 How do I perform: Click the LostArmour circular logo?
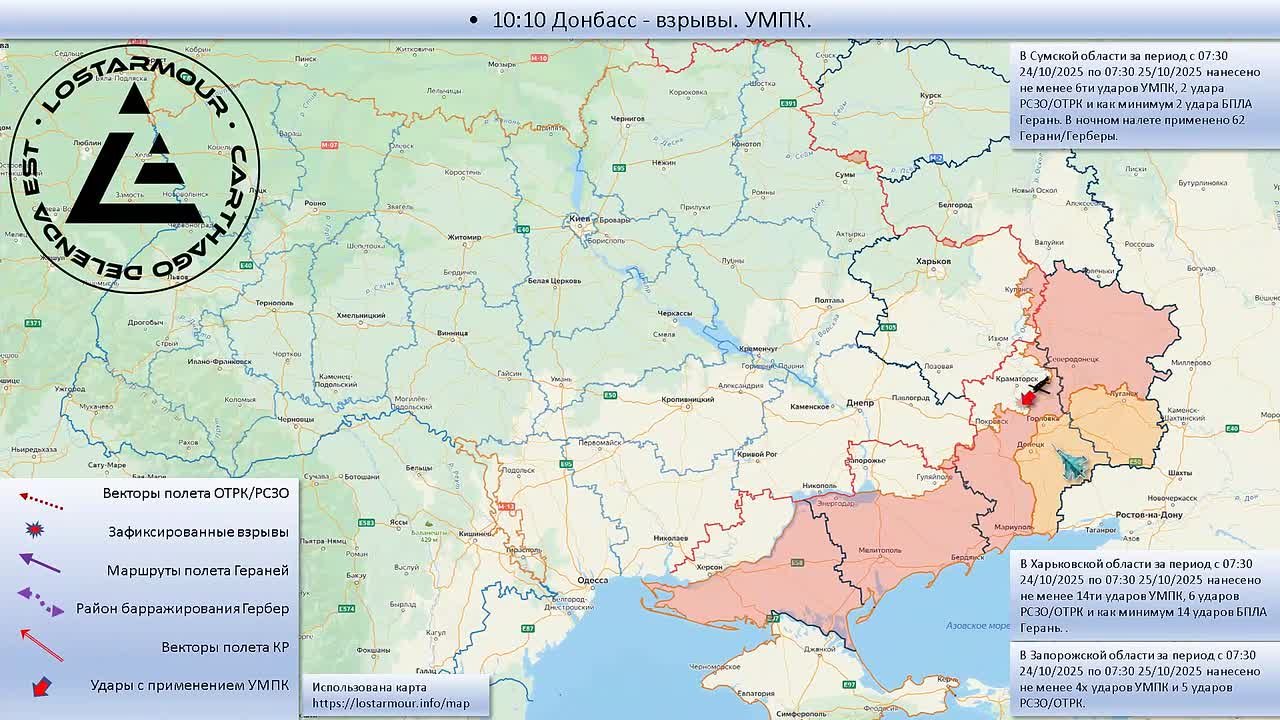pyautogui.click(x=134, y=167)
